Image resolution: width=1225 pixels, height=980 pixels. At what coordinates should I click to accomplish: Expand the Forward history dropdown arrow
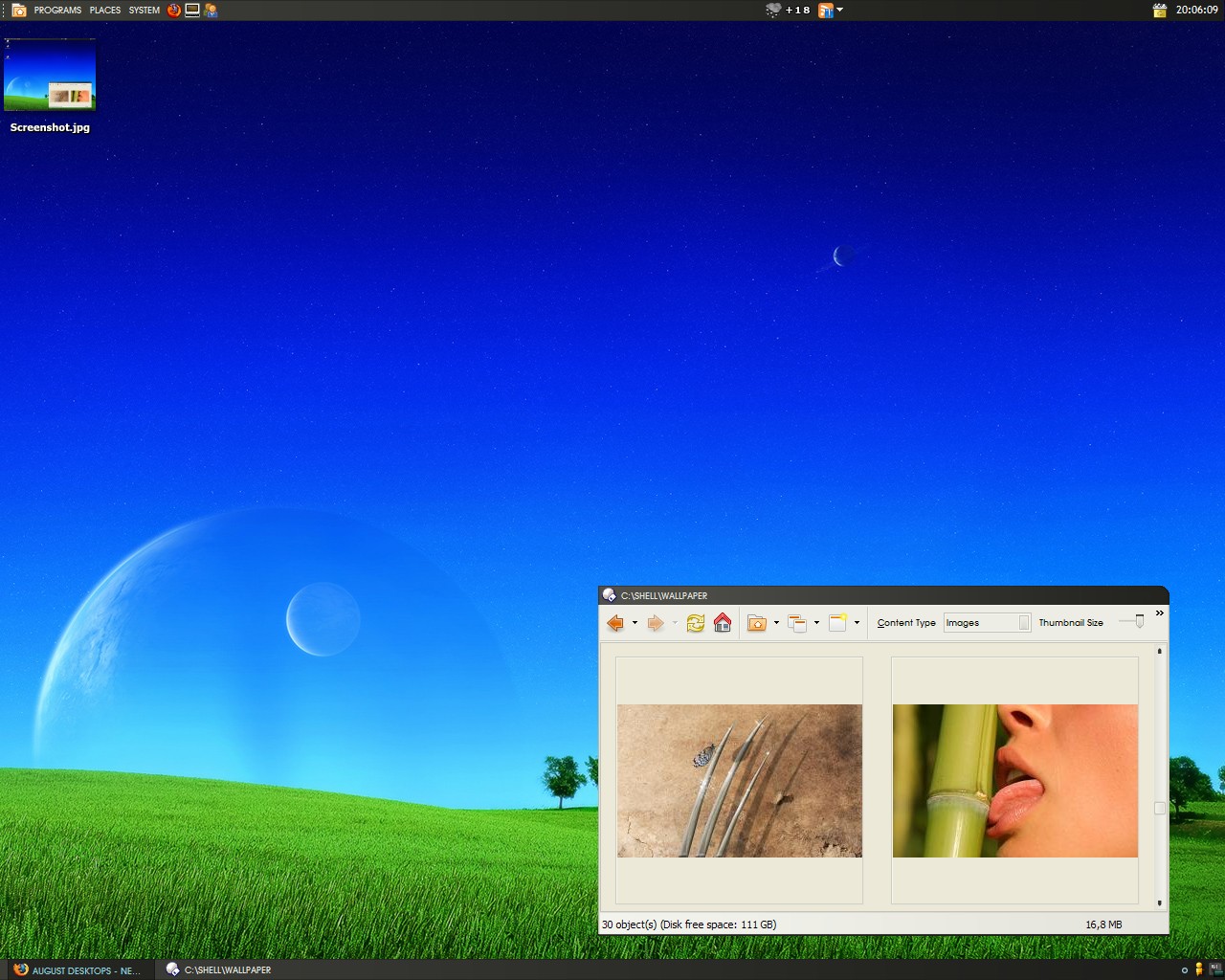(x=675, y=623)
